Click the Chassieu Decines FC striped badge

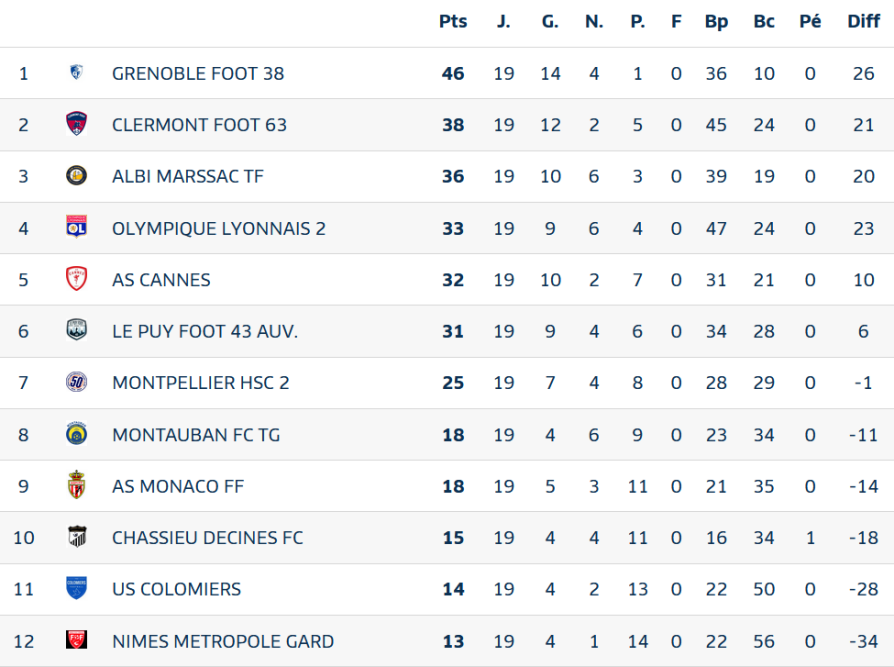(x=76, y=536)
